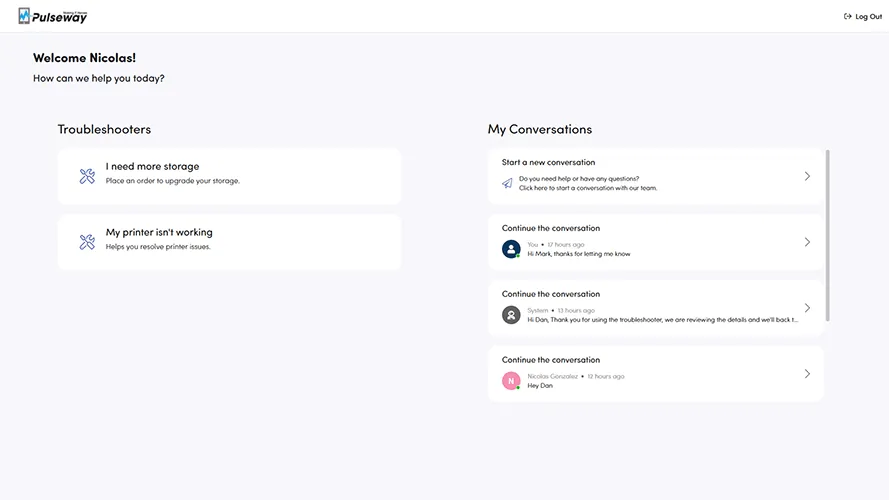
Task: Continue the System conversation about the troubleshooter
Action: 655,308
